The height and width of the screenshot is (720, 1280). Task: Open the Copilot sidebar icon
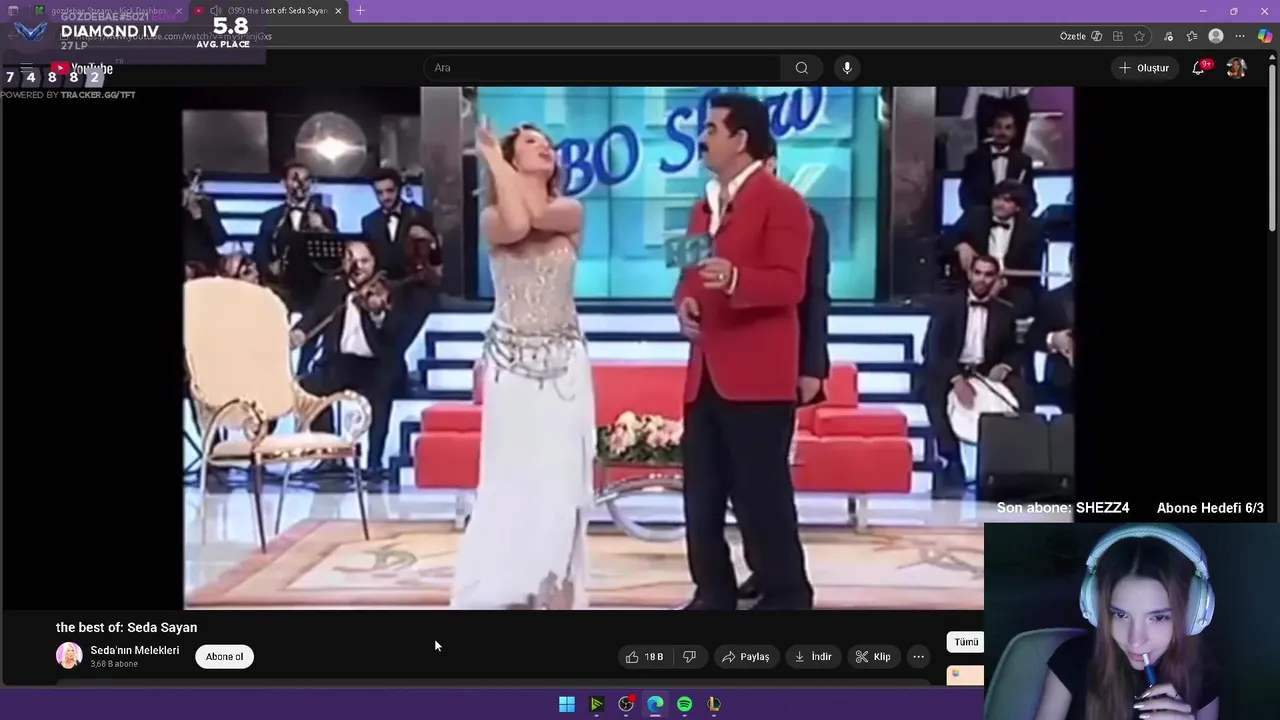click(x=1265, y=36)
